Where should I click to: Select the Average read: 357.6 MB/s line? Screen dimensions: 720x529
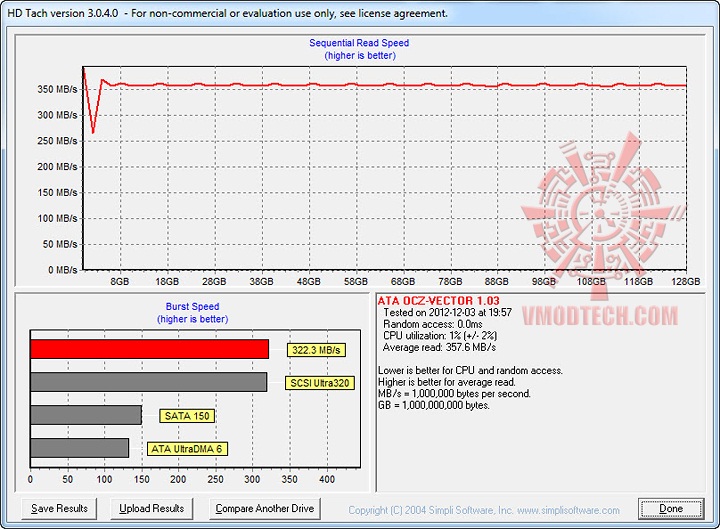pyautogui.click(x=439, y=347)
